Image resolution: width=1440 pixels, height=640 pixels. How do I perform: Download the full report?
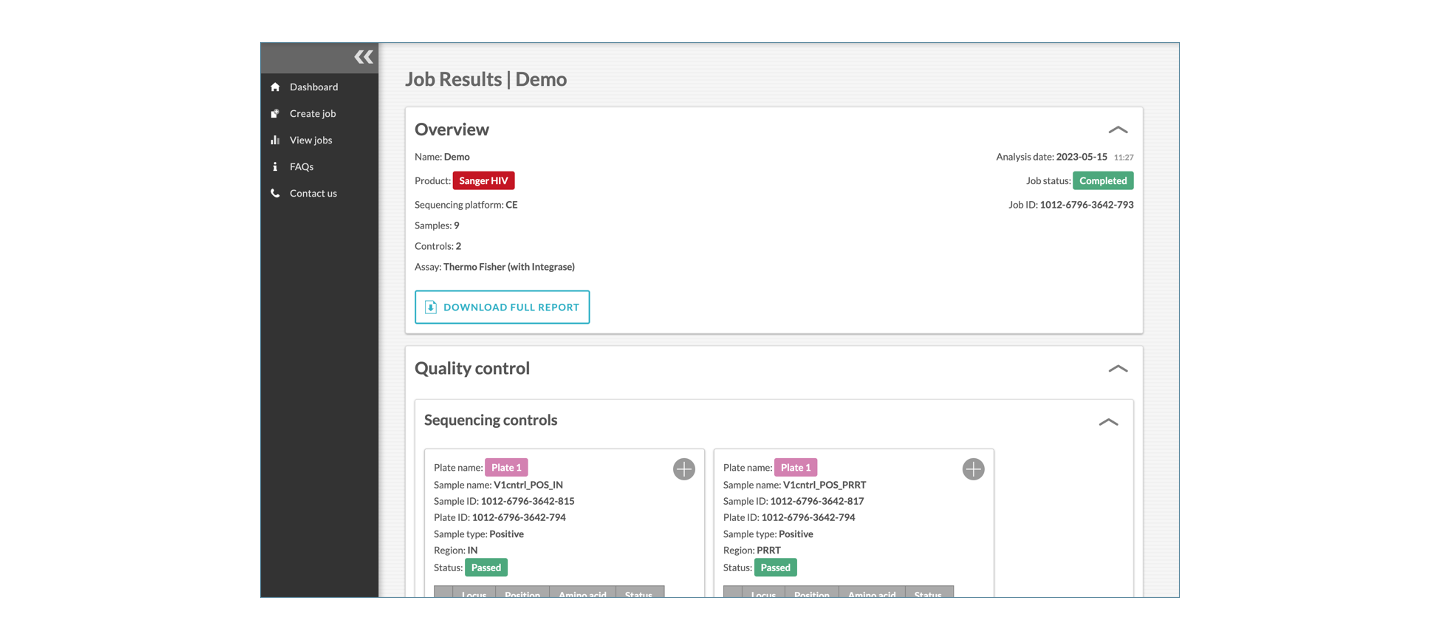502,307
